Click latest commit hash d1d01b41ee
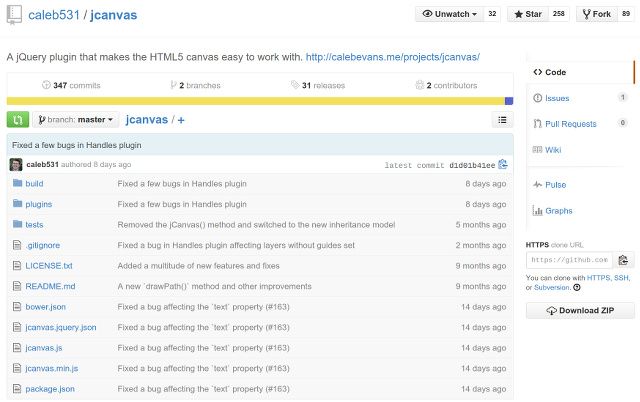 (472, 165)
